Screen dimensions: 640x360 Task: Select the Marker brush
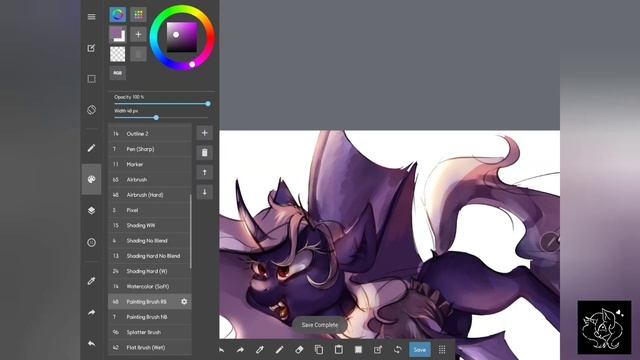150,164
